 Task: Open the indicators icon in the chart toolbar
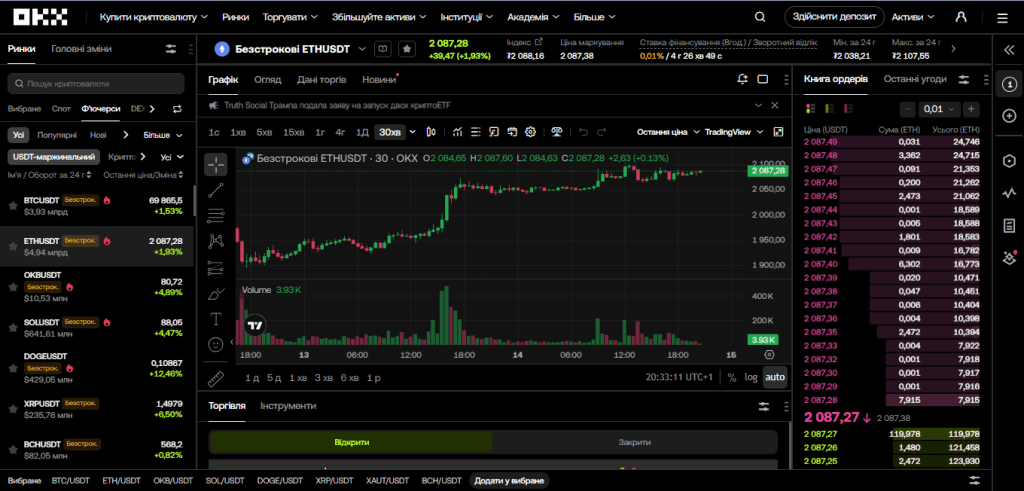[x=457, y=132]
